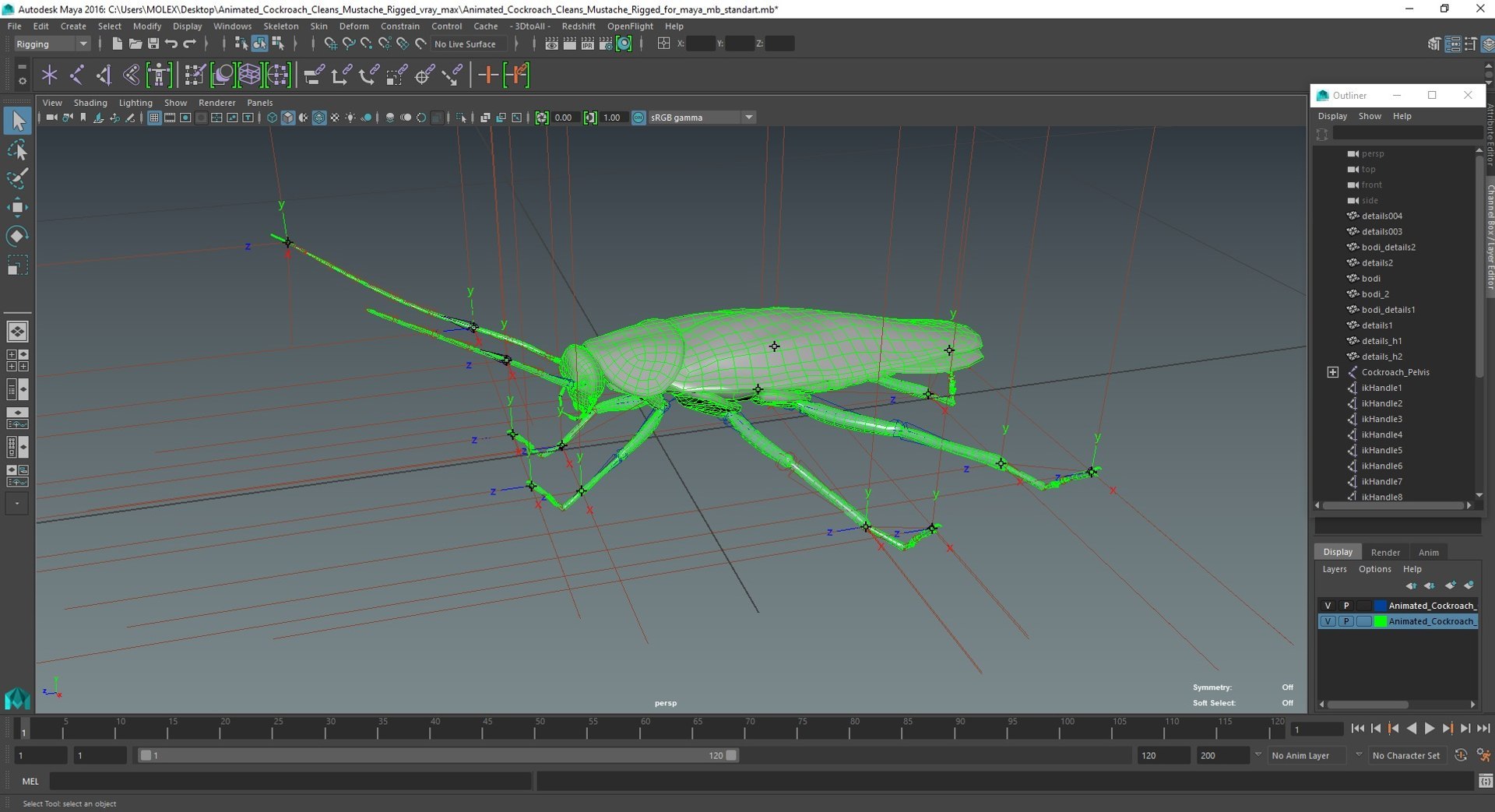The width and height of the screenshot is (1495, 812).
Task: Jump to end of playback range
Action: [x=1484, y=729]
